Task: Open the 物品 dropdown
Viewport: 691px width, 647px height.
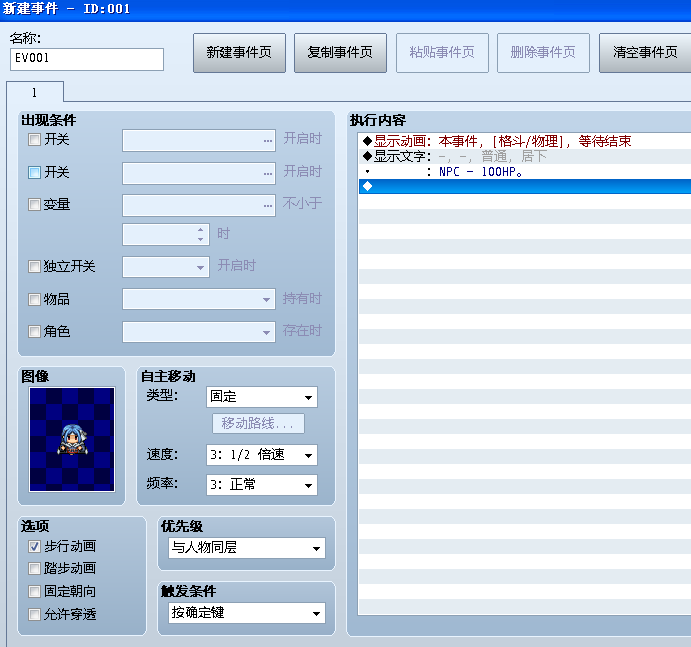Action: point(199,299)
